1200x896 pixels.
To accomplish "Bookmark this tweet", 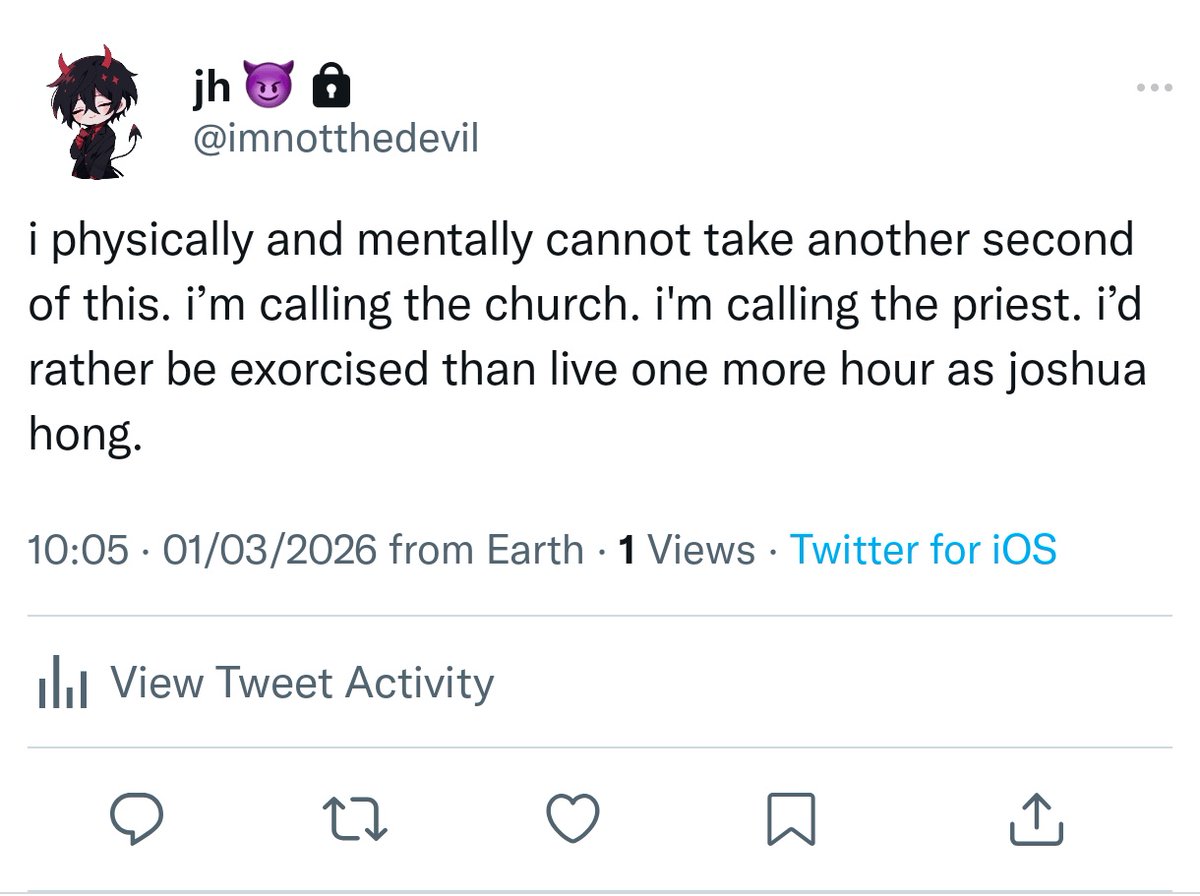I will 792,818.
